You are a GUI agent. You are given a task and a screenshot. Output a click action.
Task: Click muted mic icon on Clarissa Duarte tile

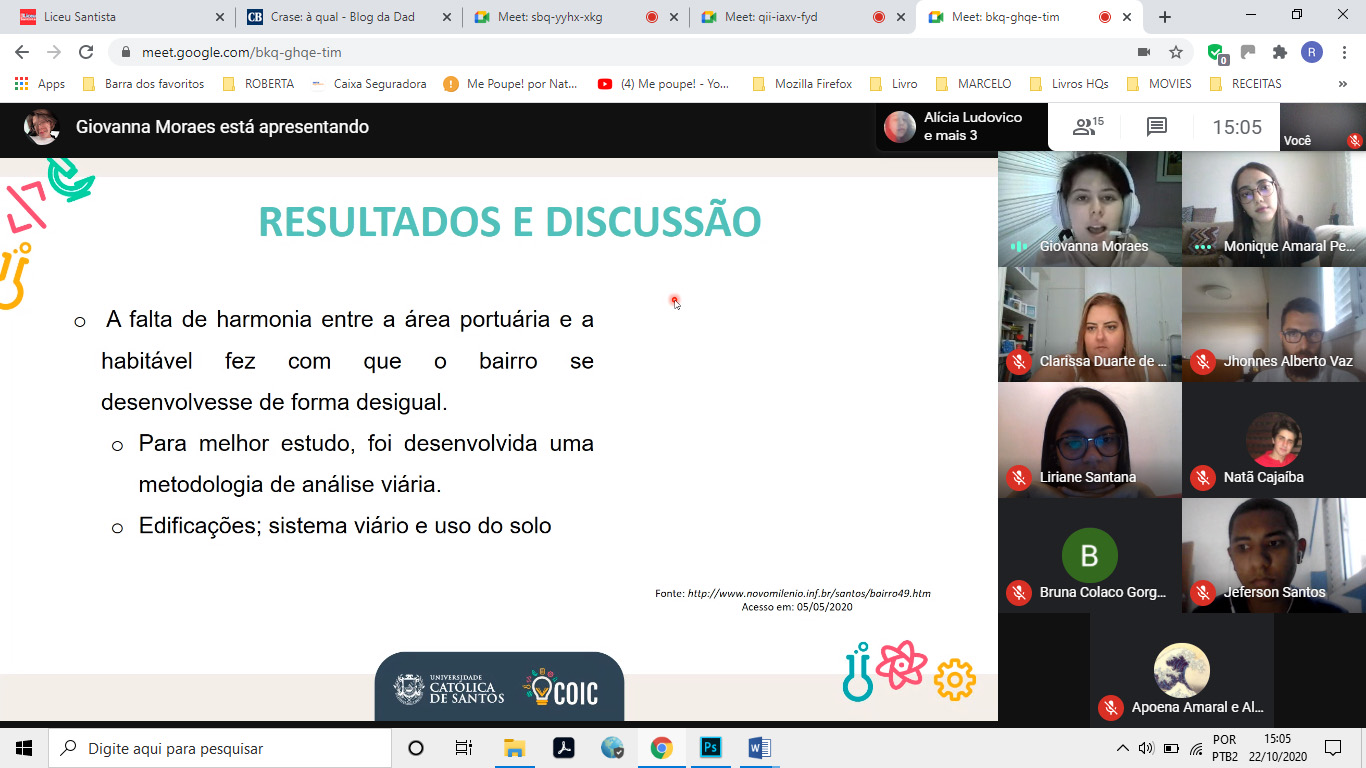(x=1018, y=362)
